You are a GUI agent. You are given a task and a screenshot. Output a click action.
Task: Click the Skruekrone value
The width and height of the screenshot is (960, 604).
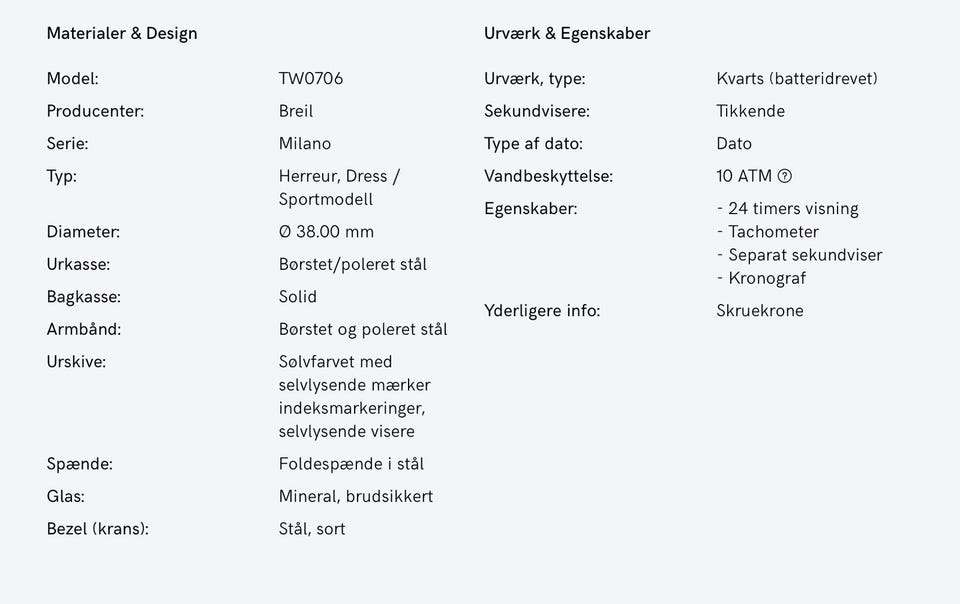[x=760, y=311]
